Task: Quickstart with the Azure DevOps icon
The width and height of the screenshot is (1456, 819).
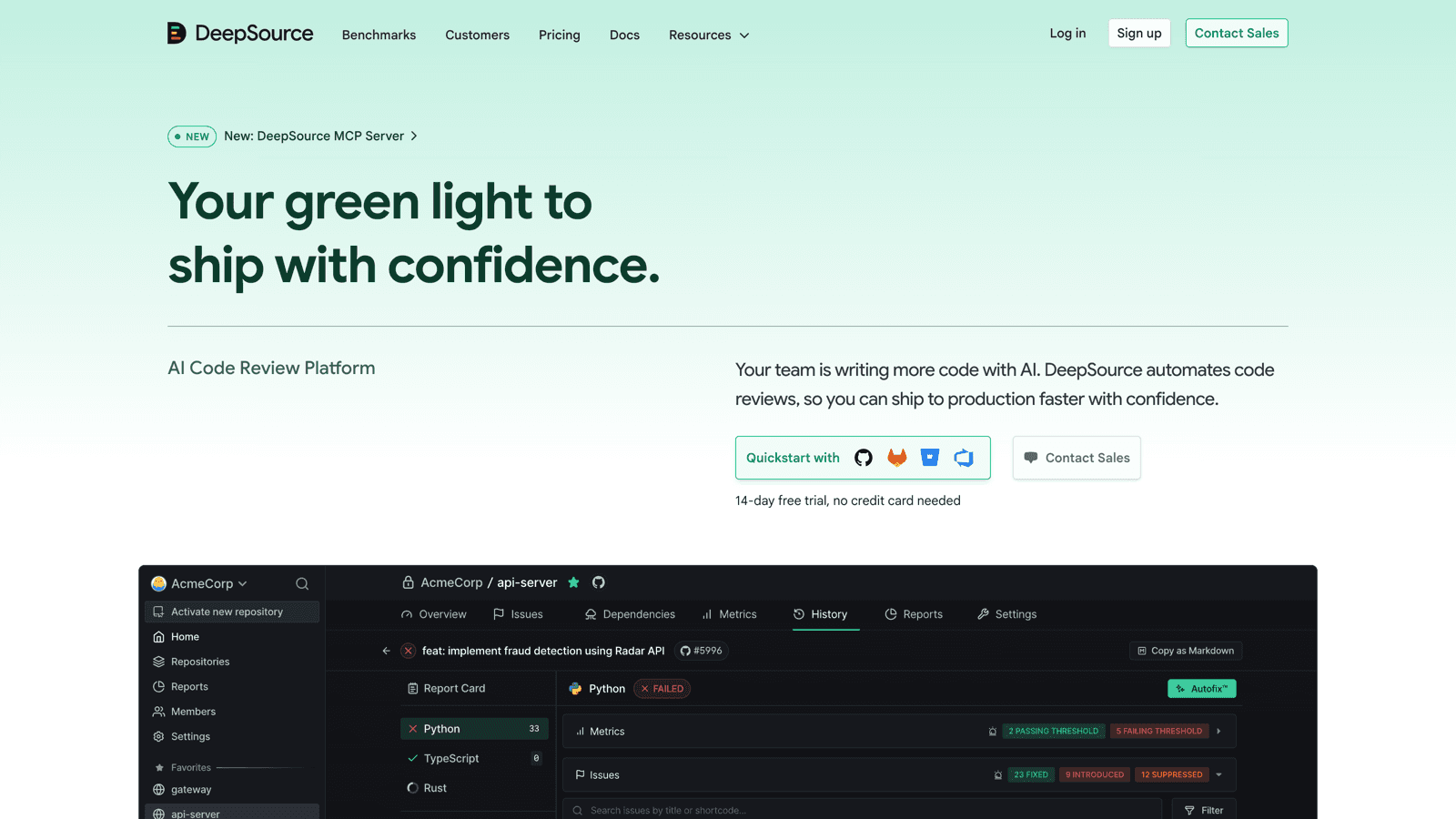Action: click(x=964, y=458)
